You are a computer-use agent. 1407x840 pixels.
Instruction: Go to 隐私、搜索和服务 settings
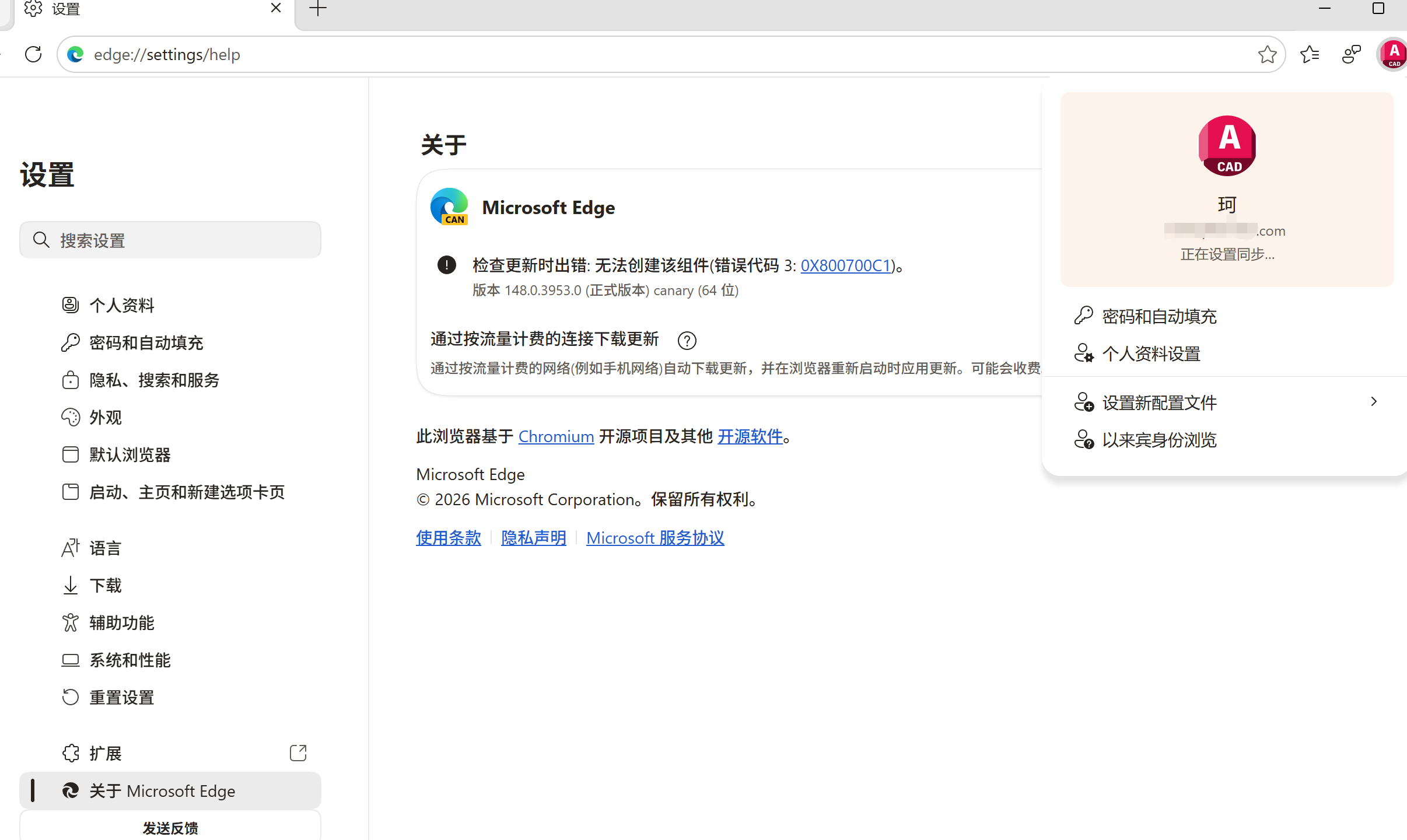tap(154, 380)
